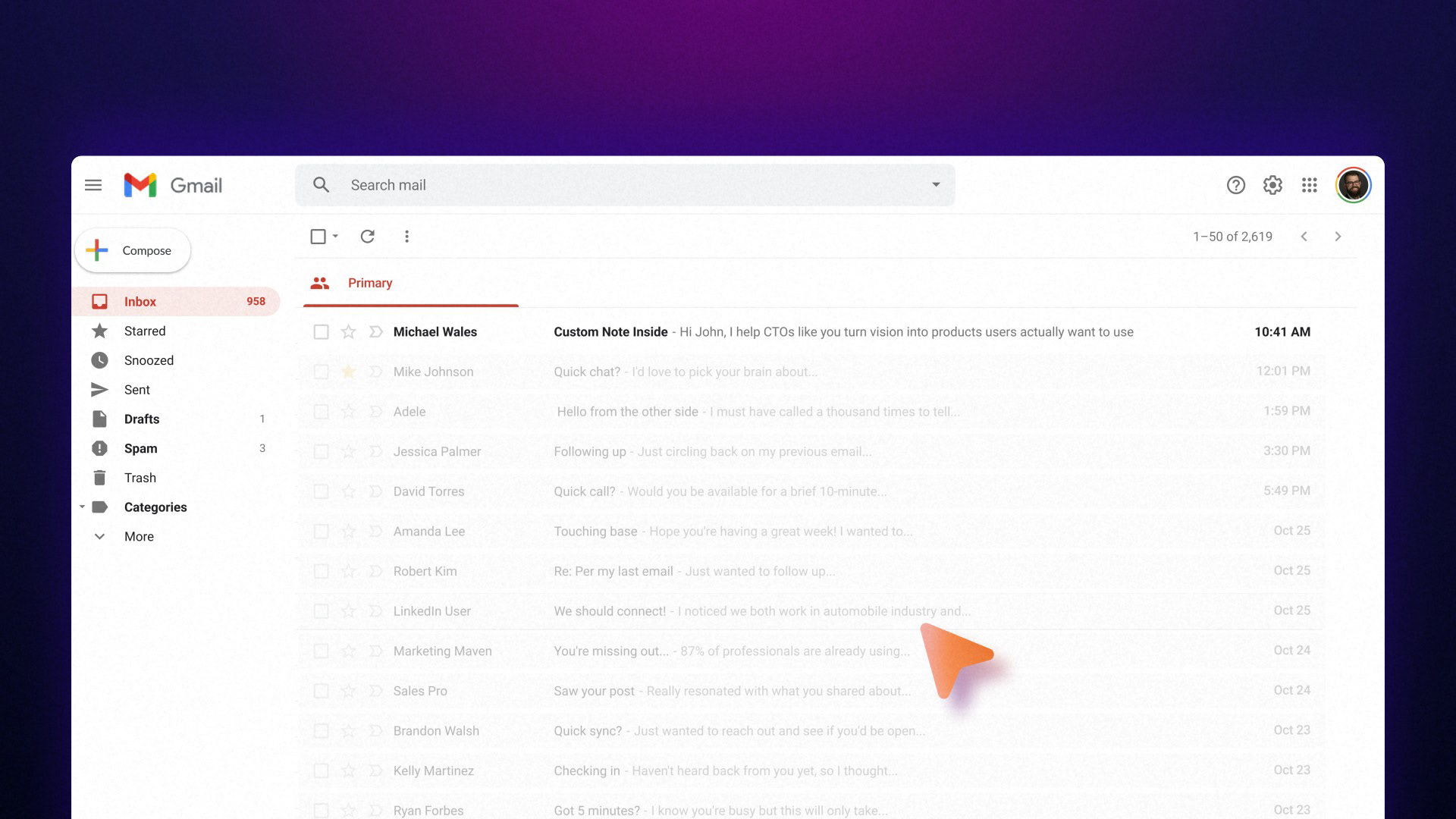1456x819 pixels.
Task: Click the Search mail field
Action: point(607,185)
